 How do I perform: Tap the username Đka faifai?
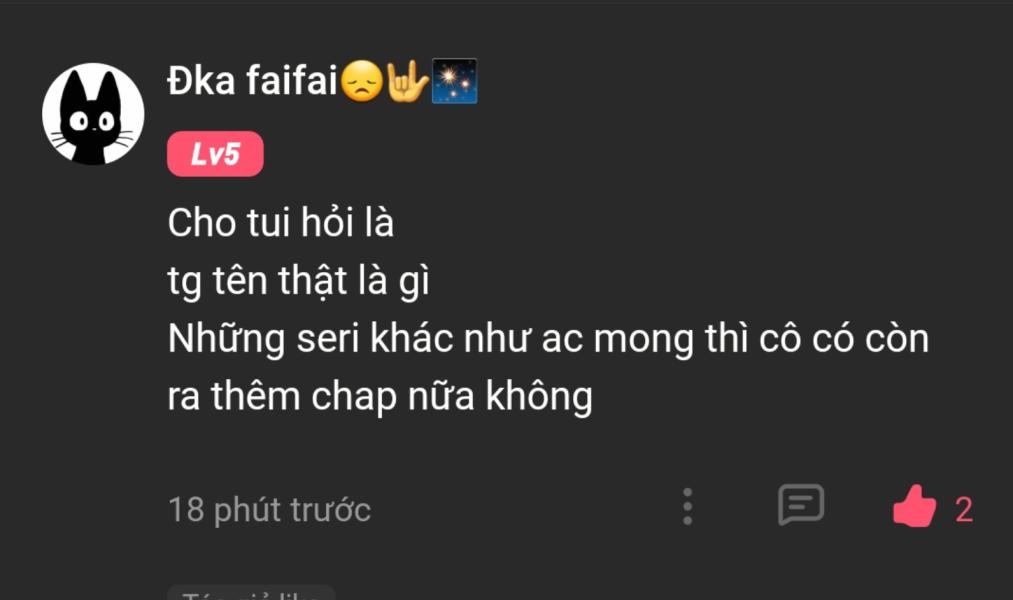[x=253, y=81]
